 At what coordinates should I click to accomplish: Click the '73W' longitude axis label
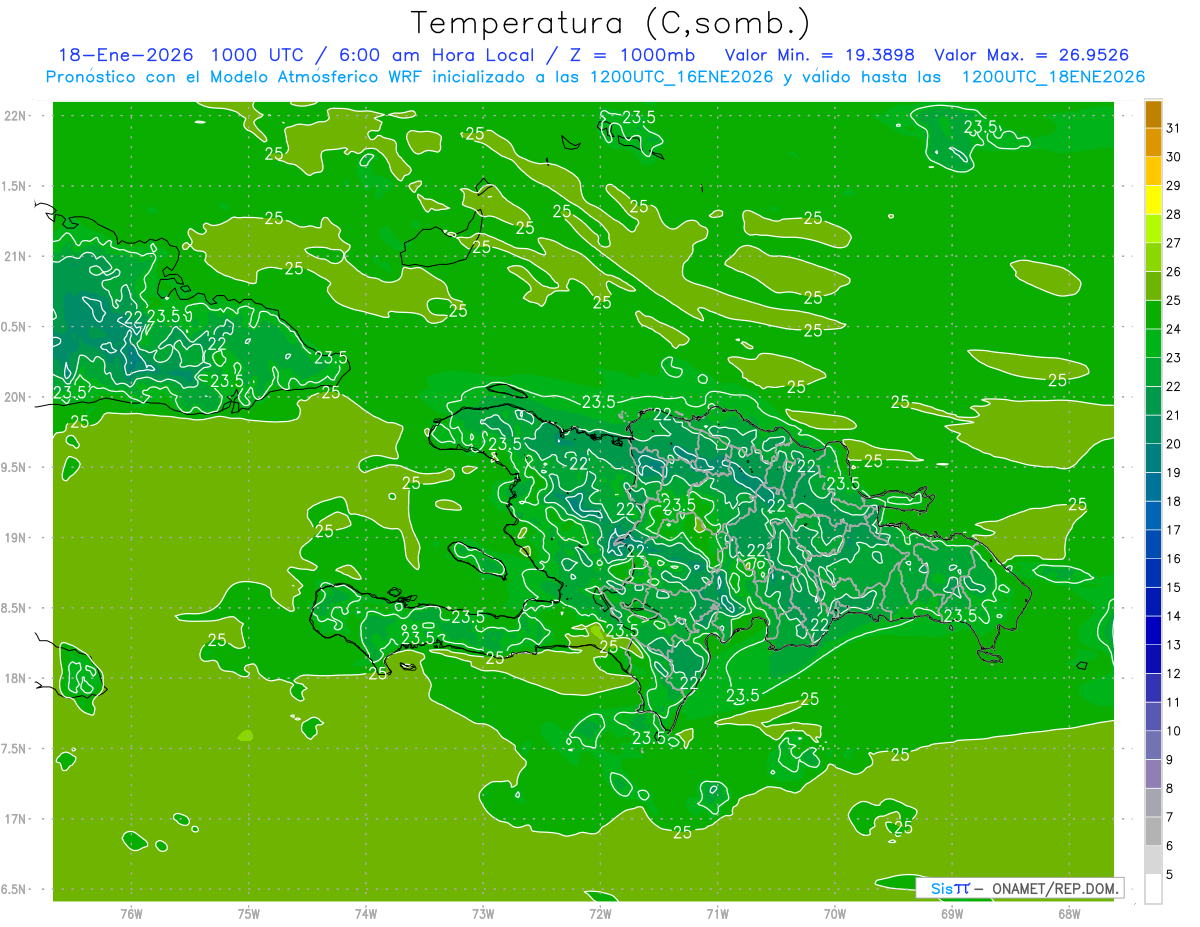483,914
